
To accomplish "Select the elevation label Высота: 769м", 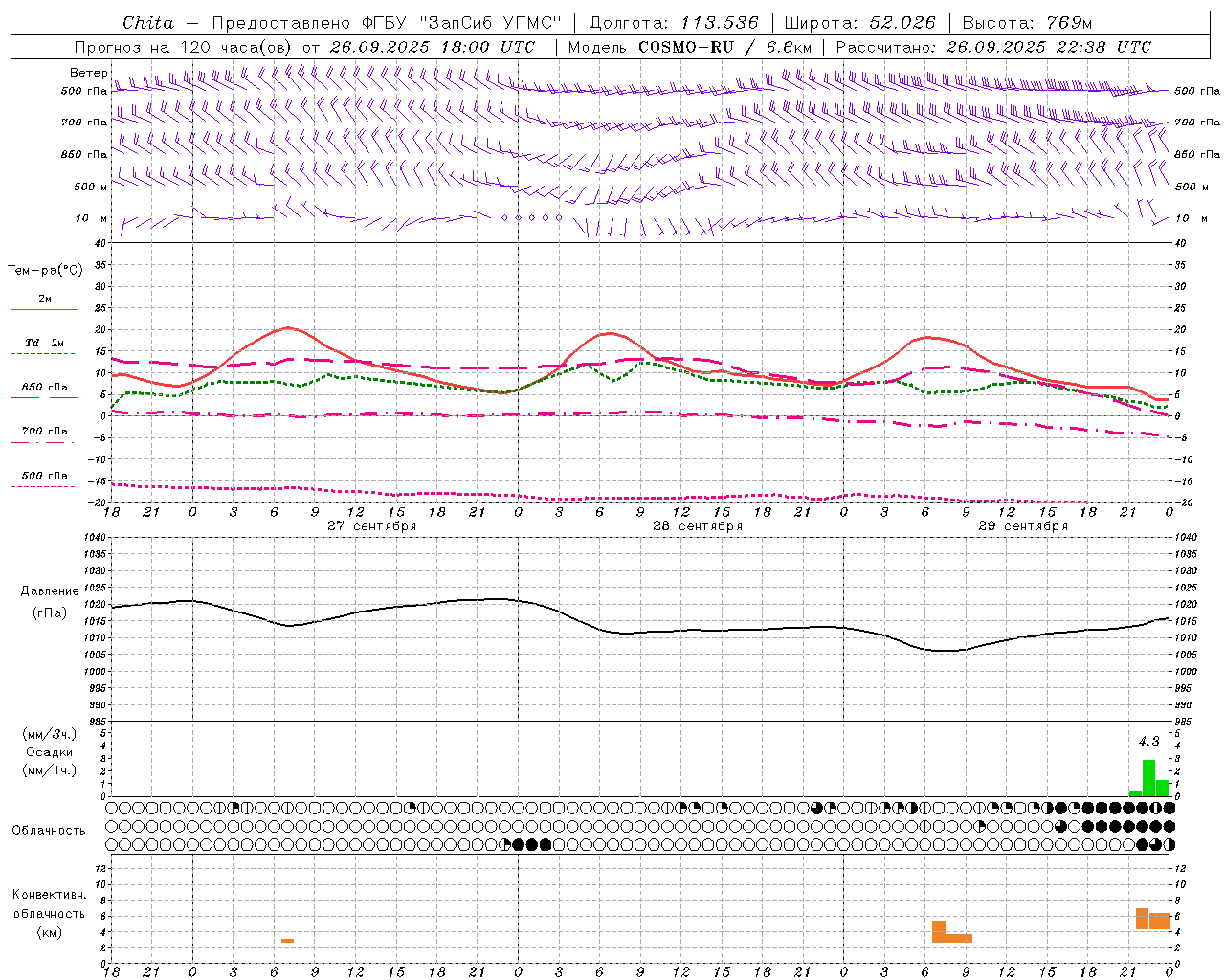I will [1027, 23].
